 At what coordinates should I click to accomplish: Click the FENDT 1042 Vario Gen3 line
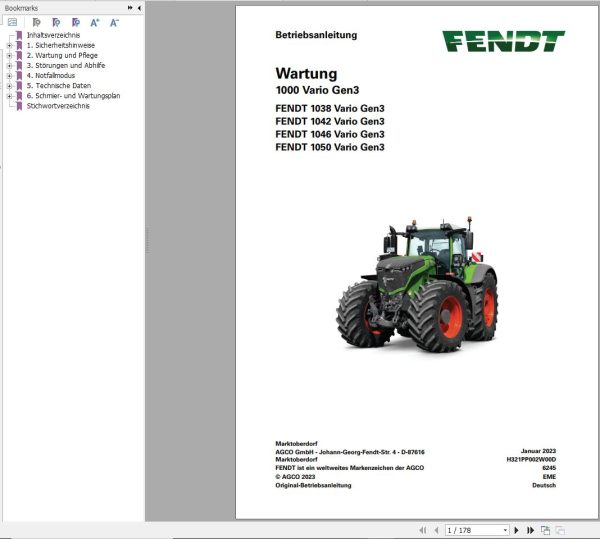(330, 121)
